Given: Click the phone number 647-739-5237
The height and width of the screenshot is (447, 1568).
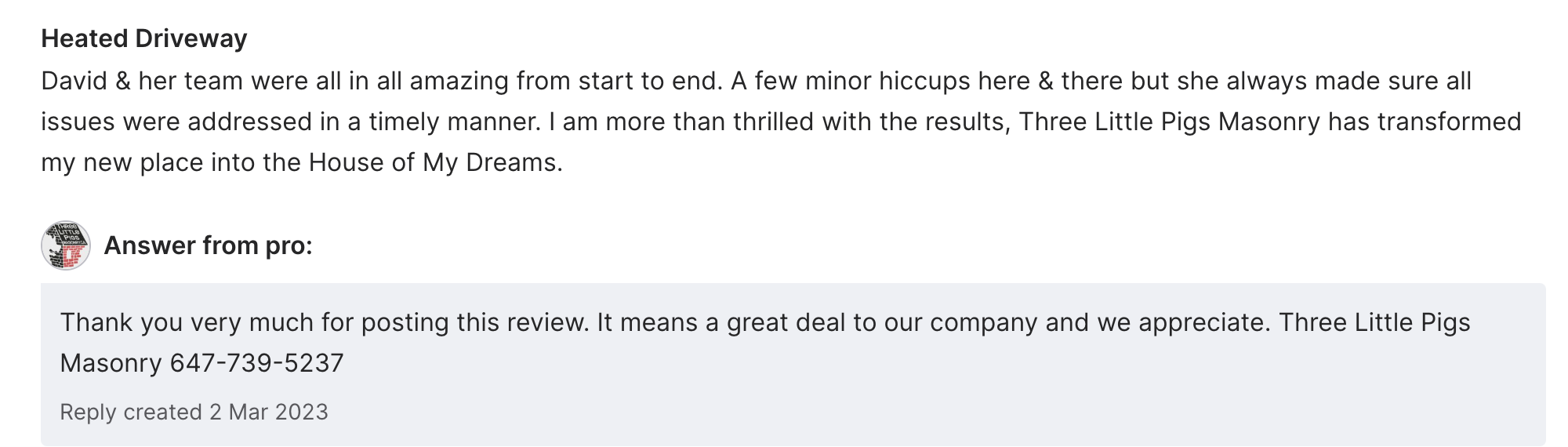Looking at the screenshot, I should coord(256,363).
